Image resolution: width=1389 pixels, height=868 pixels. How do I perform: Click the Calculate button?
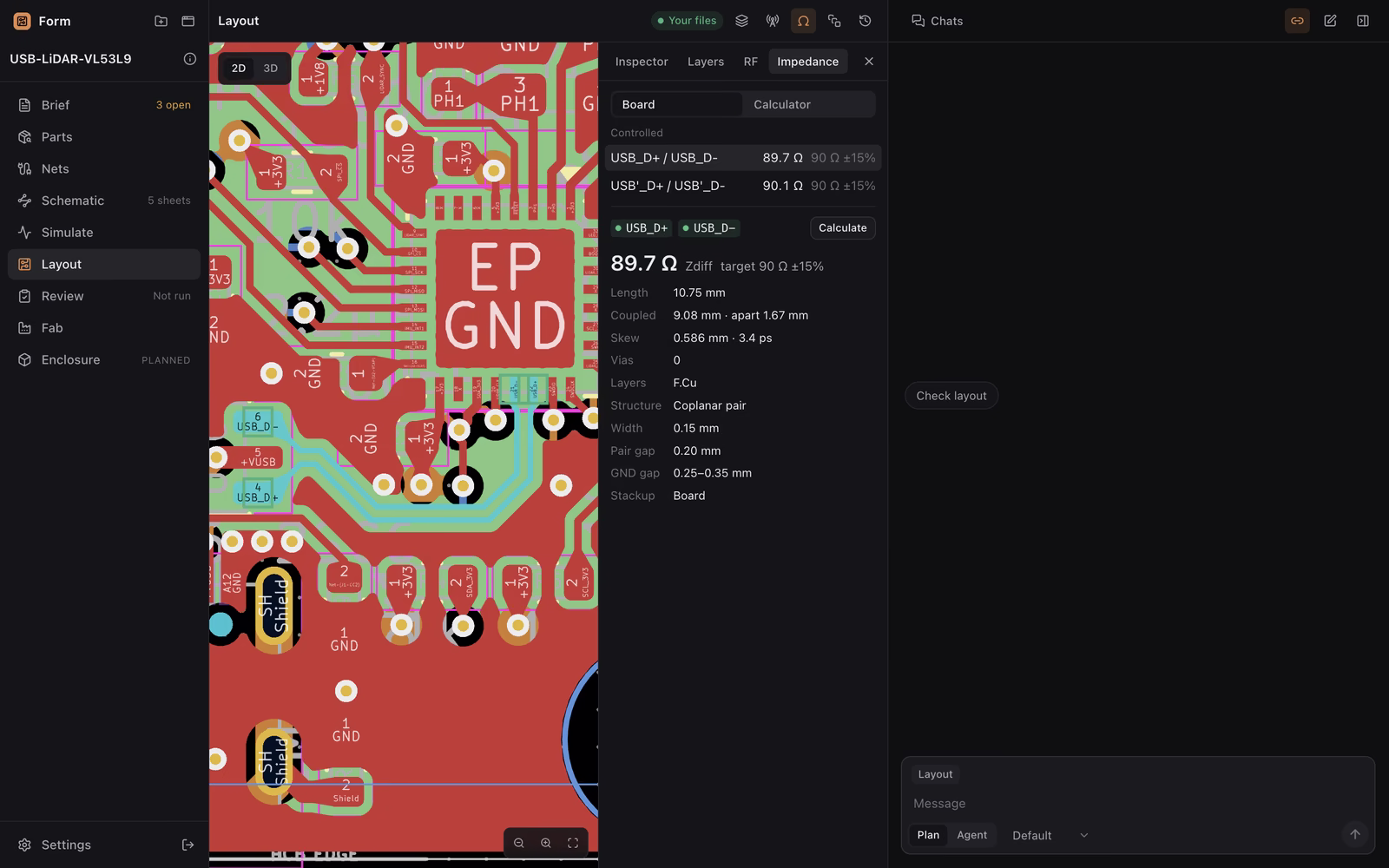[x=843, y=228]
